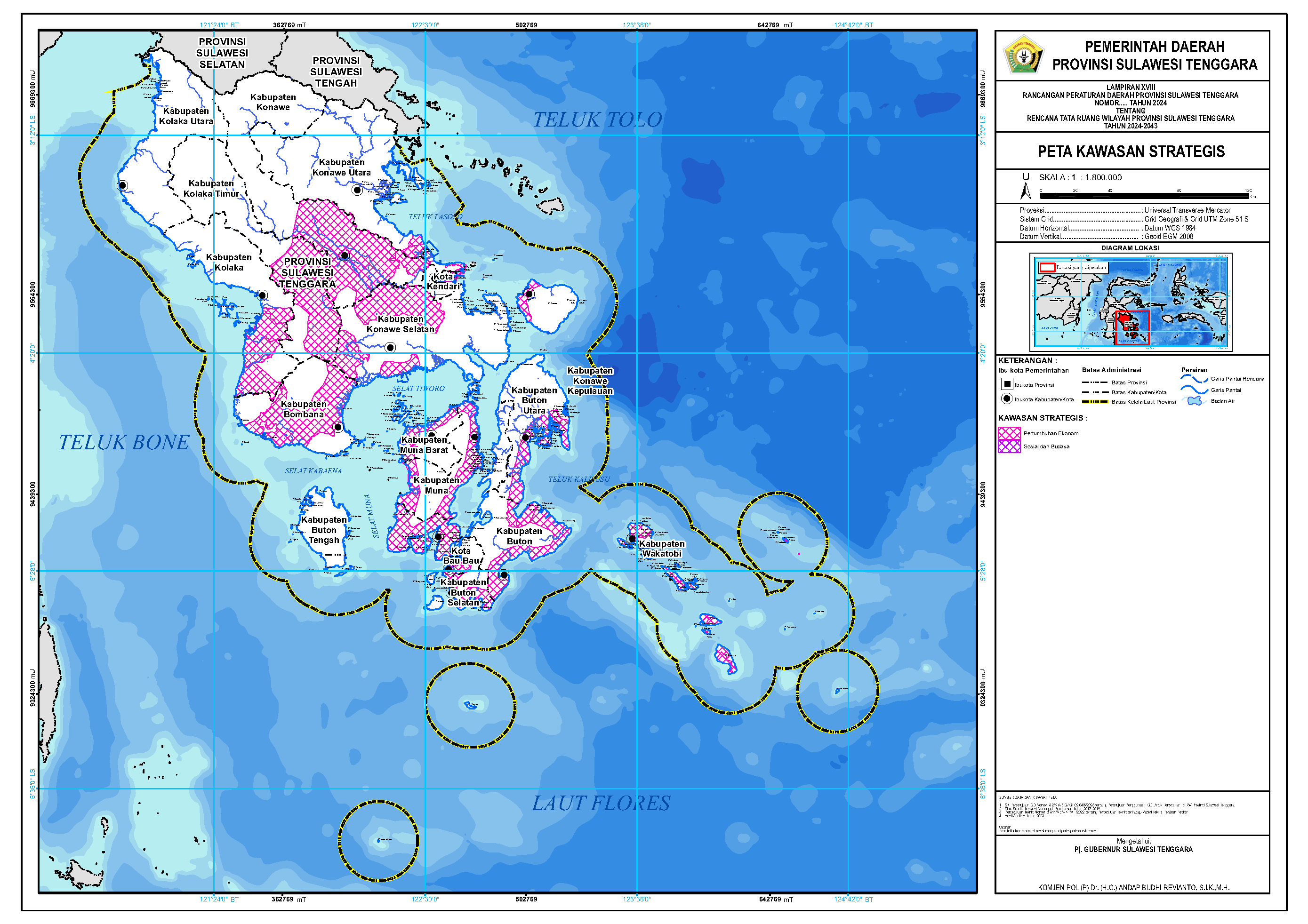Click the Kota Kendari map label
The image size is (1308, 924).
[x=443, y=281]
